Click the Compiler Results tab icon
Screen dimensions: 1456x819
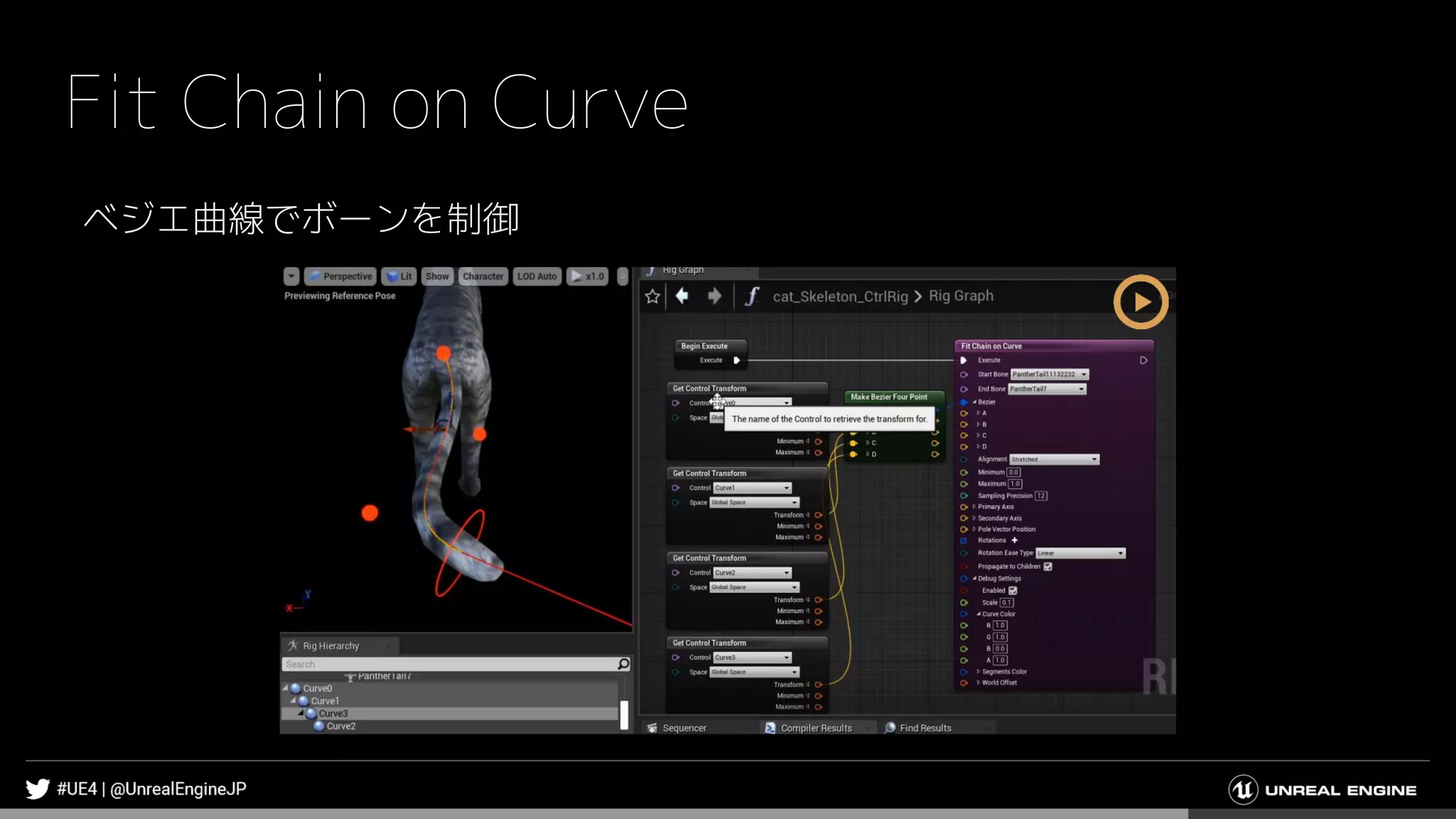pos(770,728)
